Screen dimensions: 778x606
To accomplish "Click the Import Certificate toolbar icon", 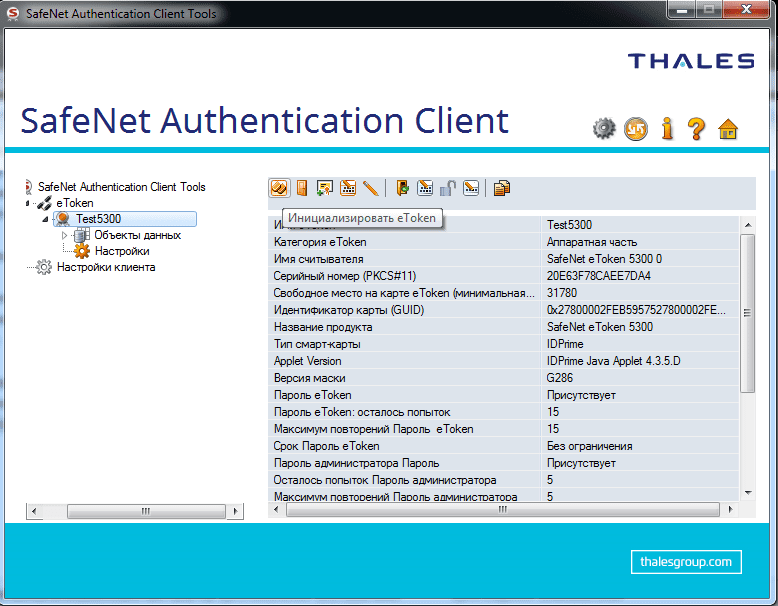I will click(x=325, y=189).
